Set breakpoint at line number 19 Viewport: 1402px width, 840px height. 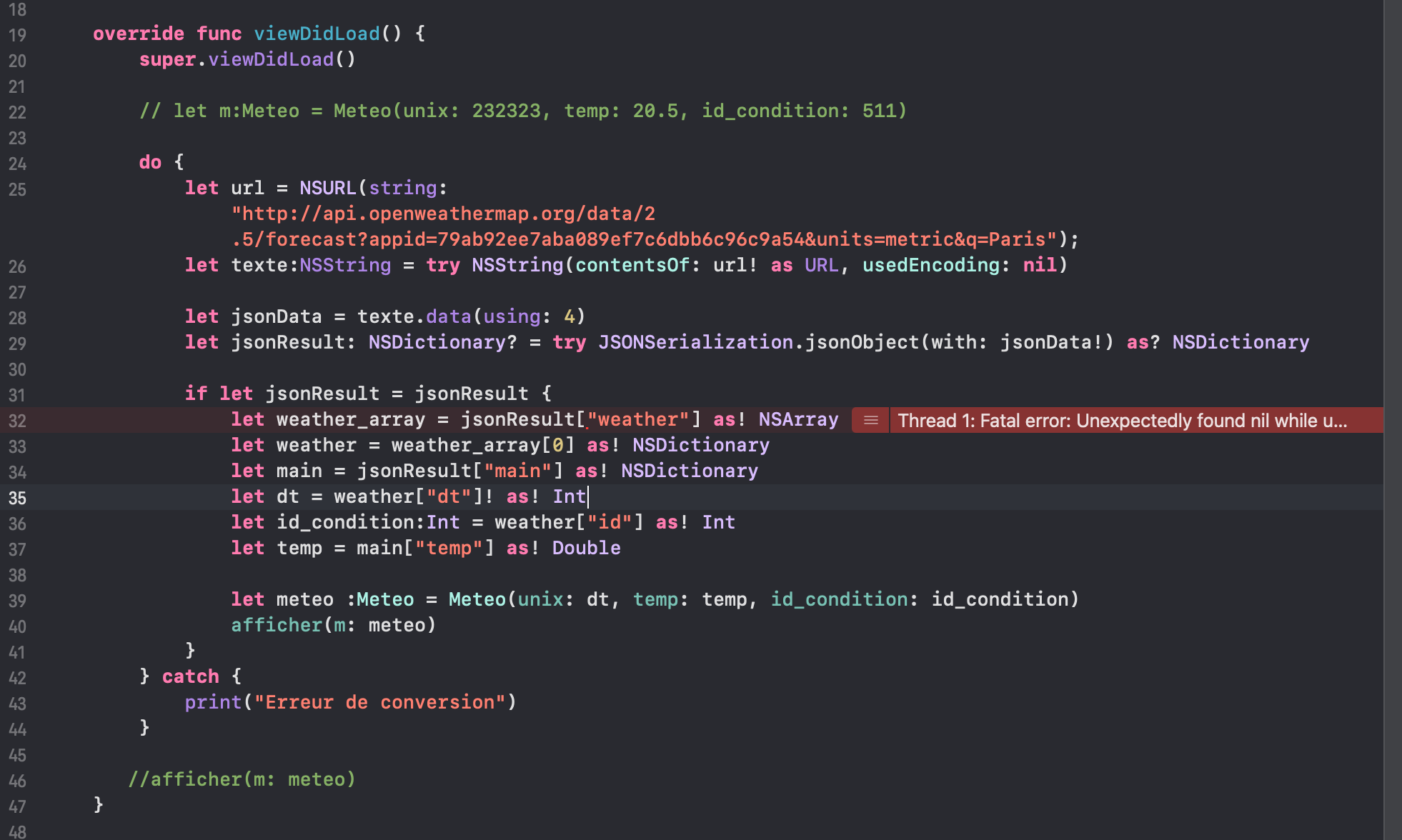pos(17,35)
